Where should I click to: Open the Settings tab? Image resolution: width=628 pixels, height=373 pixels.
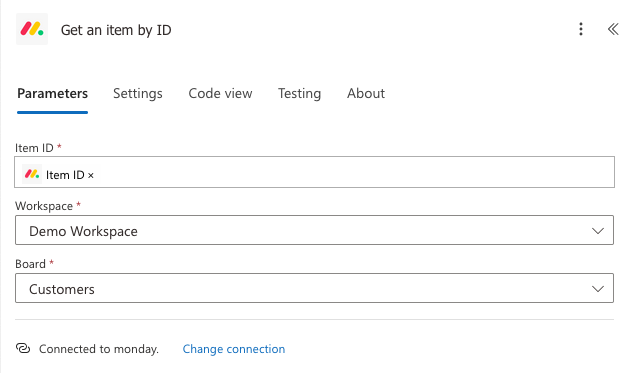[138, 93]
